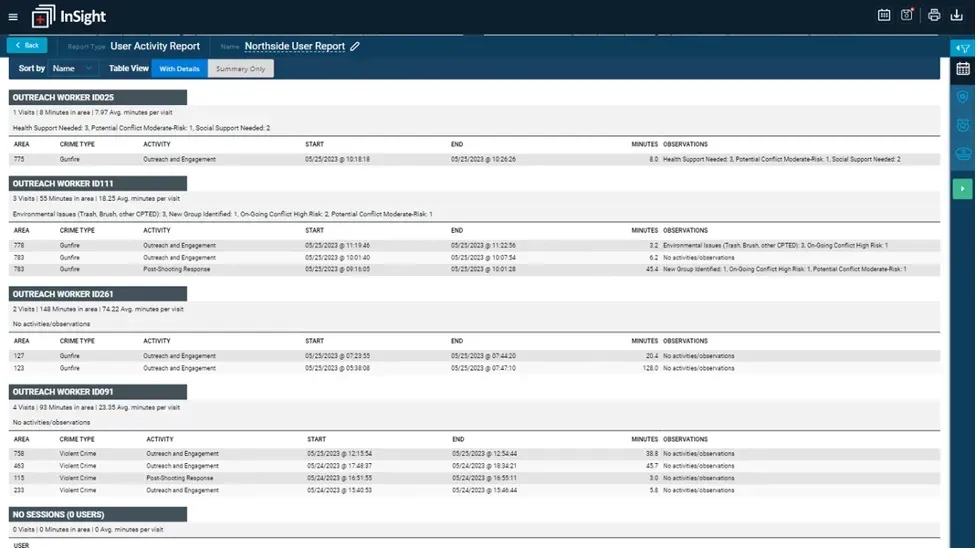Select the Outreach Worker ID025 section header
This screenshot has height=550, width=979.
click(x=97, y=97)
